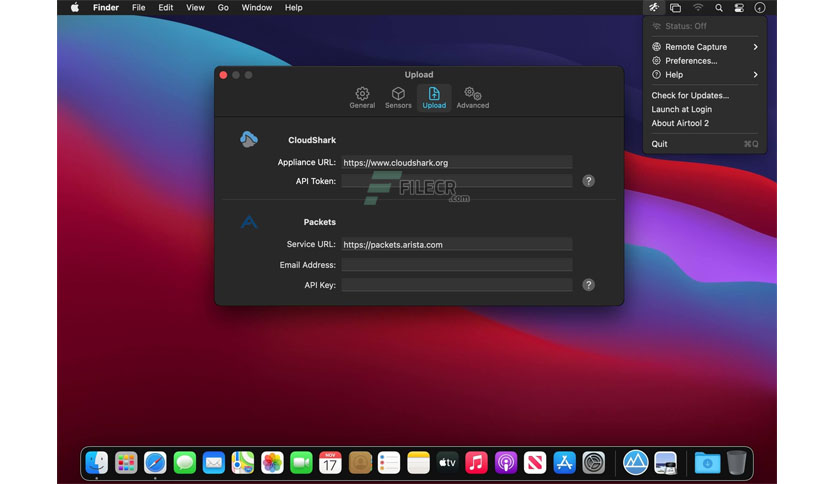Open the Finder menu in the menu bar
This screenshot has width=836, height=484.
(106, 7)
